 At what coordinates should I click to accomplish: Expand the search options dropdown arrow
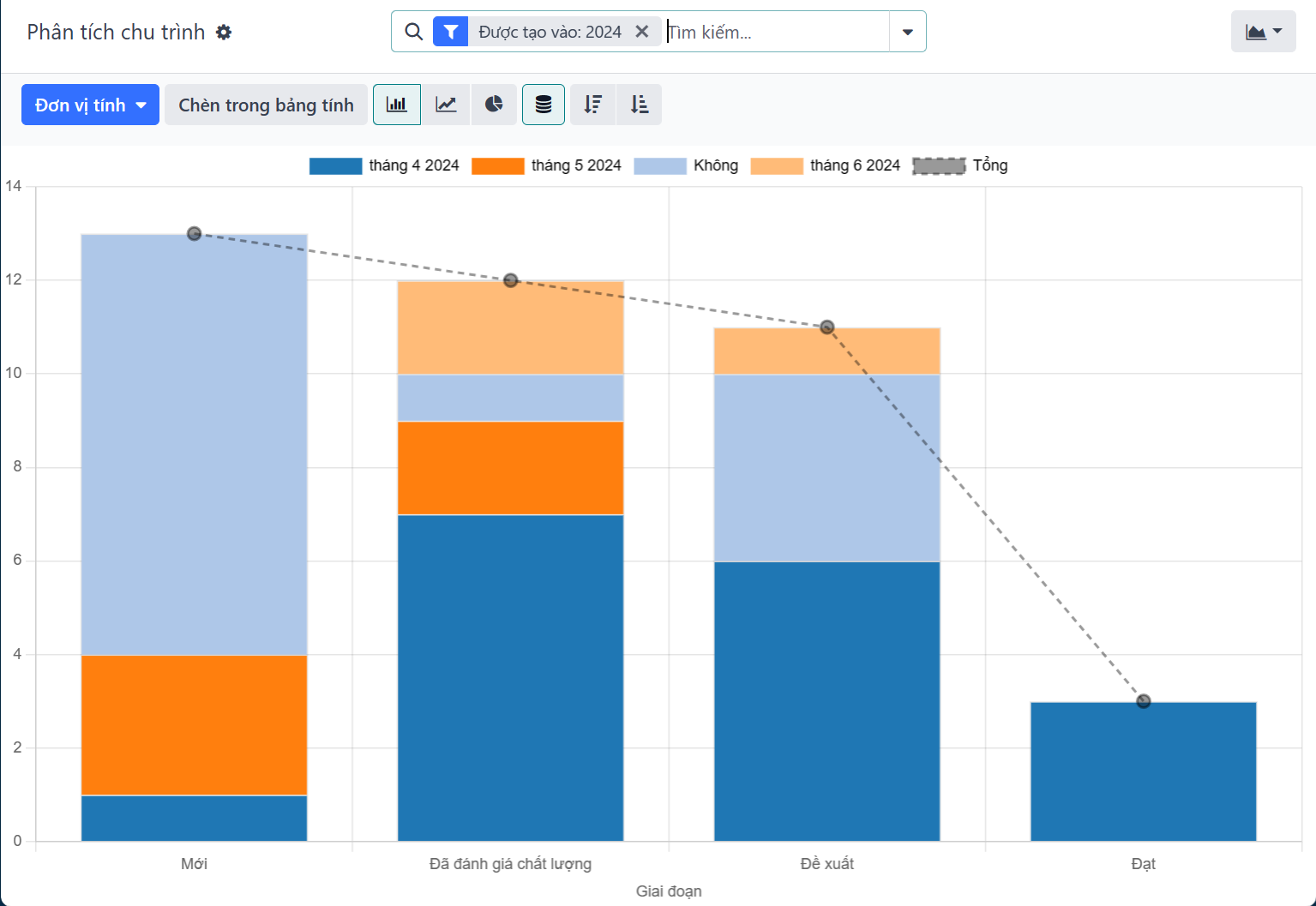click(x=907, y=32)
